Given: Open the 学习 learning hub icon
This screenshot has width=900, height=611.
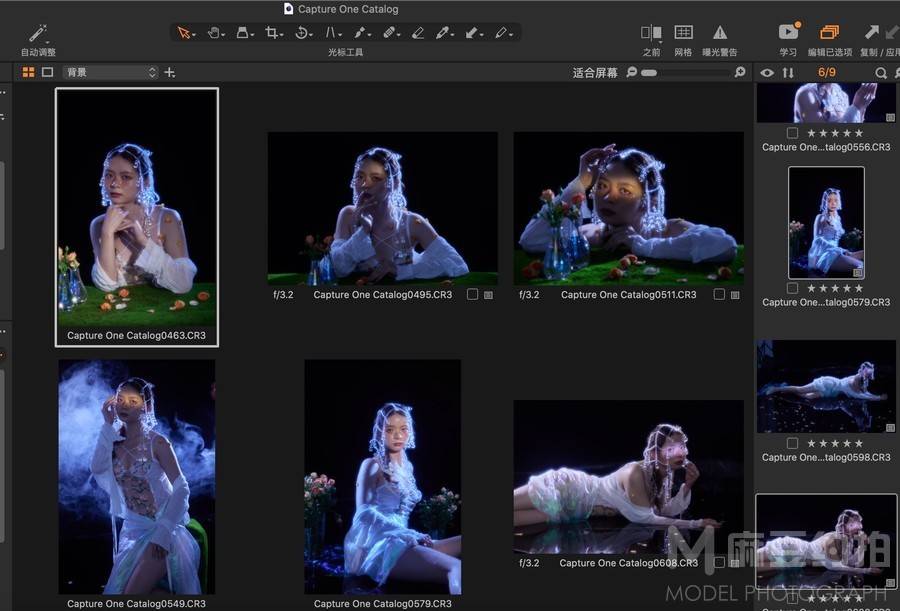Looking at the screenshot, I should click(789, 31).
